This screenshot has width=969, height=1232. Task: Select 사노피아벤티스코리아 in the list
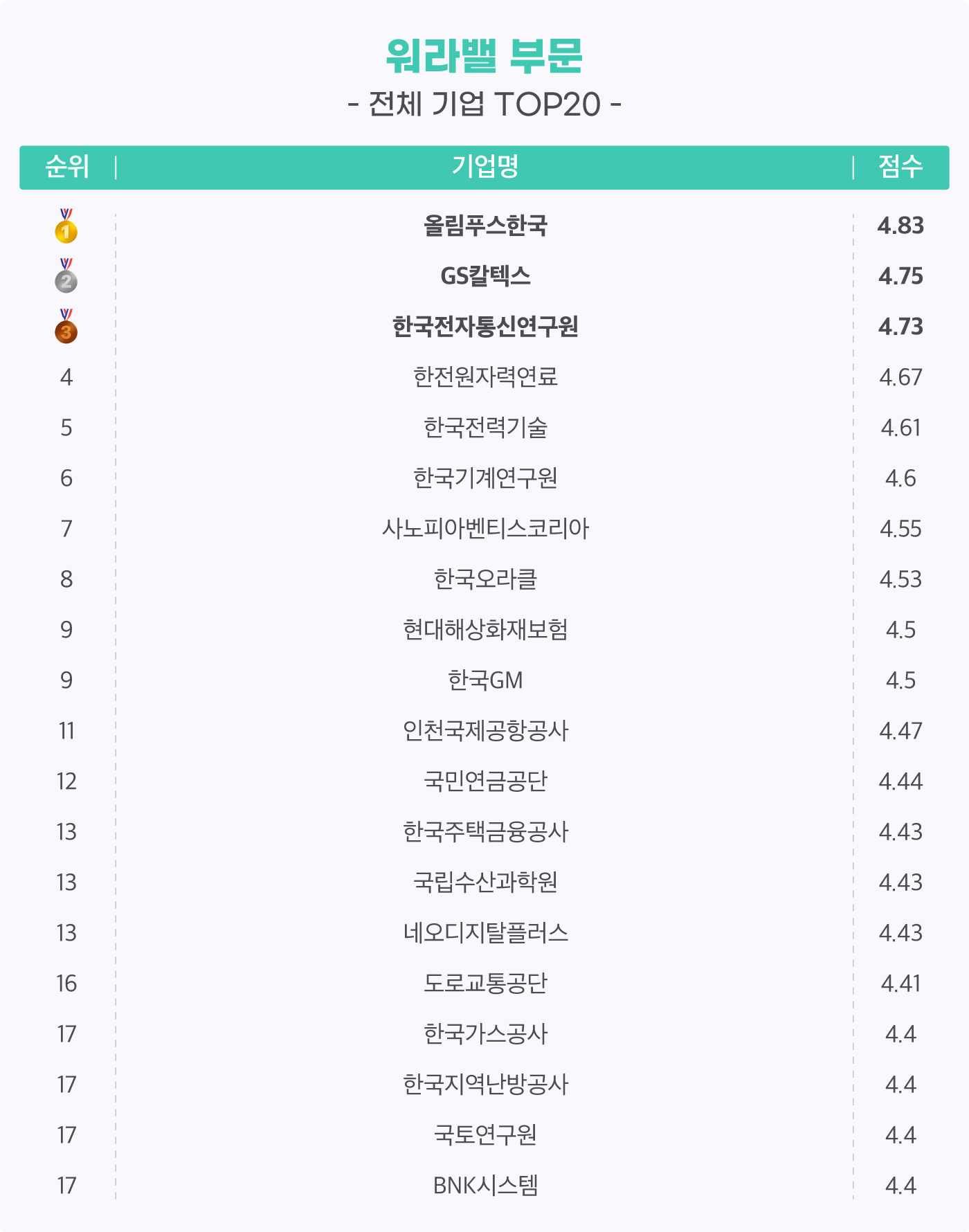485,529
